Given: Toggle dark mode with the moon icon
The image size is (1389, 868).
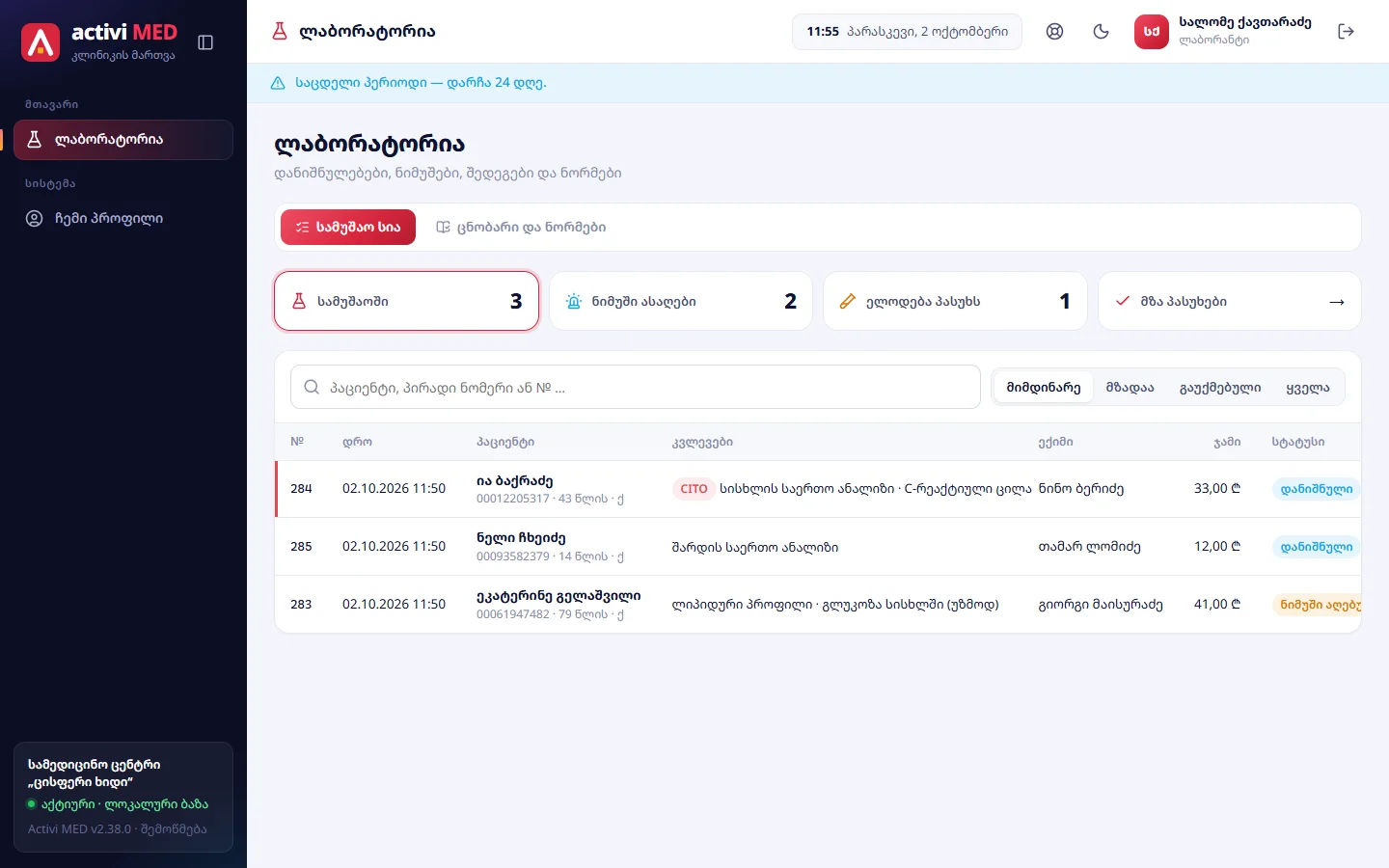Looking at the screenshot, I should (x=1102, y=32).
